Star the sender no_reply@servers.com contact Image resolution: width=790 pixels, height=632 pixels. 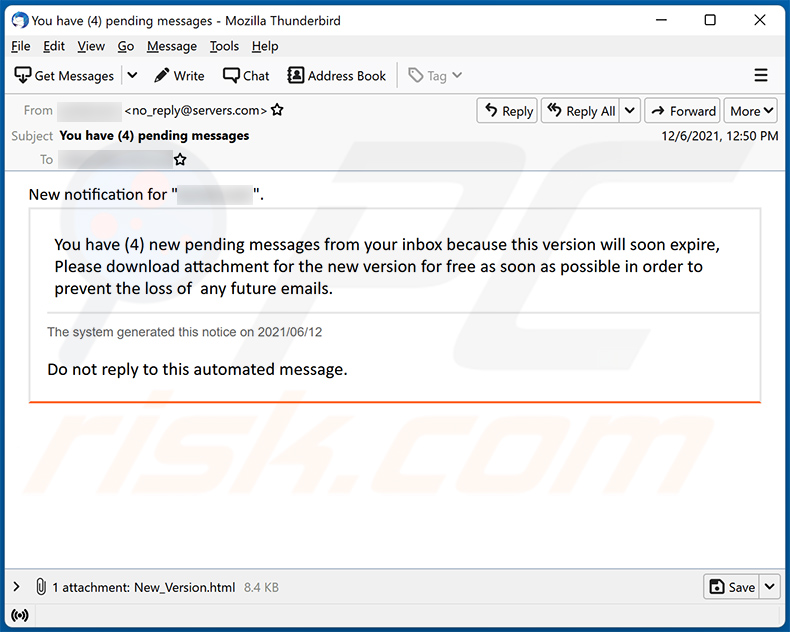[x=277, y=110]
